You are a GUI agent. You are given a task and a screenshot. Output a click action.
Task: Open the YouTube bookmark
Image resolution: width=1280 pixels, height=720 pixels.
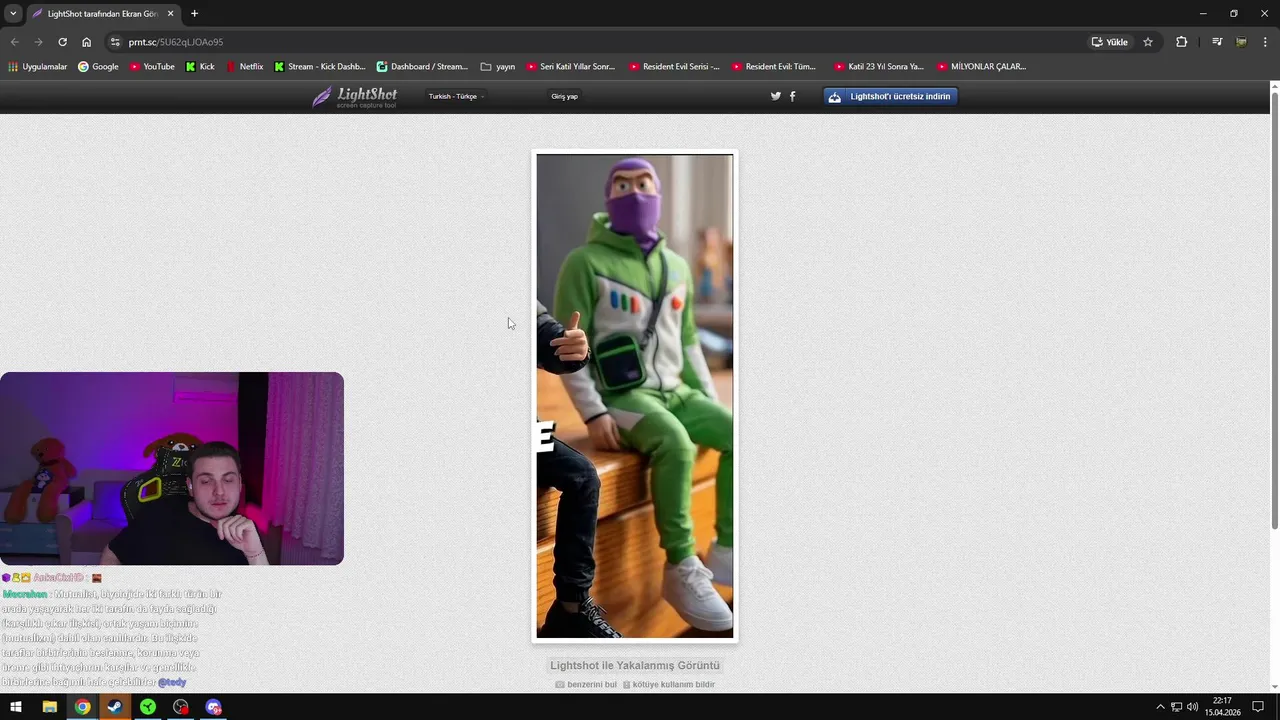pos(151,67)
